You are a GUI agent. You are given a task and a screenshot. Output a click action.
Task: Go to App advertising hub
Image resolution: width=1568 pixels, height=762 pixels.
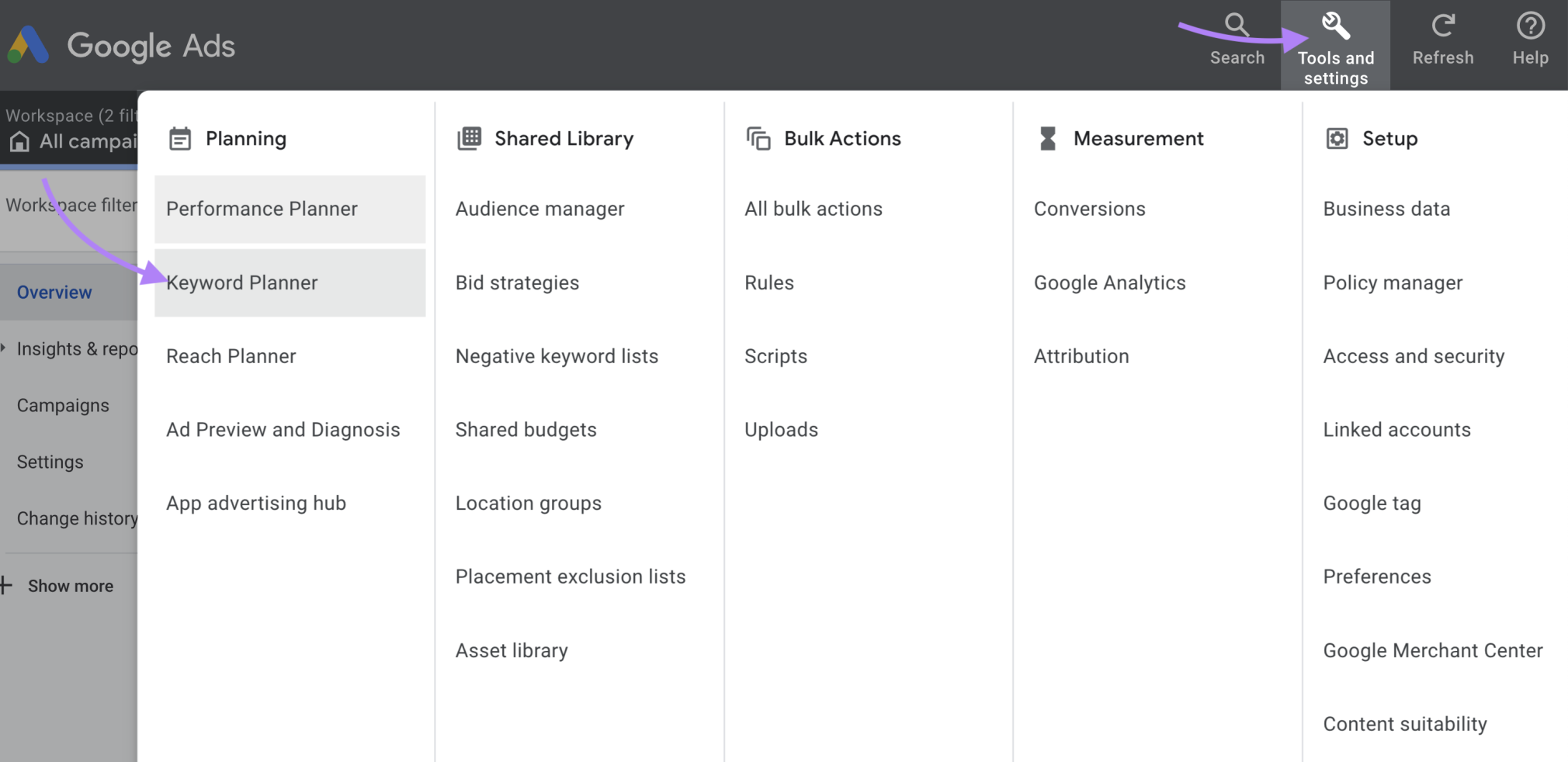point(256,503)
